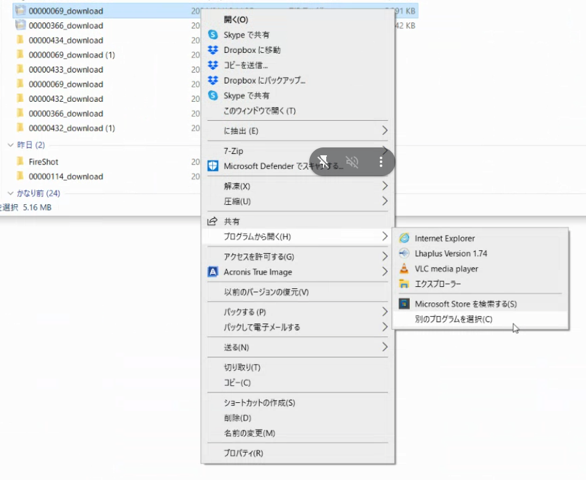Open the three-dot menu on floating overlay

click(x=380, y=161)
